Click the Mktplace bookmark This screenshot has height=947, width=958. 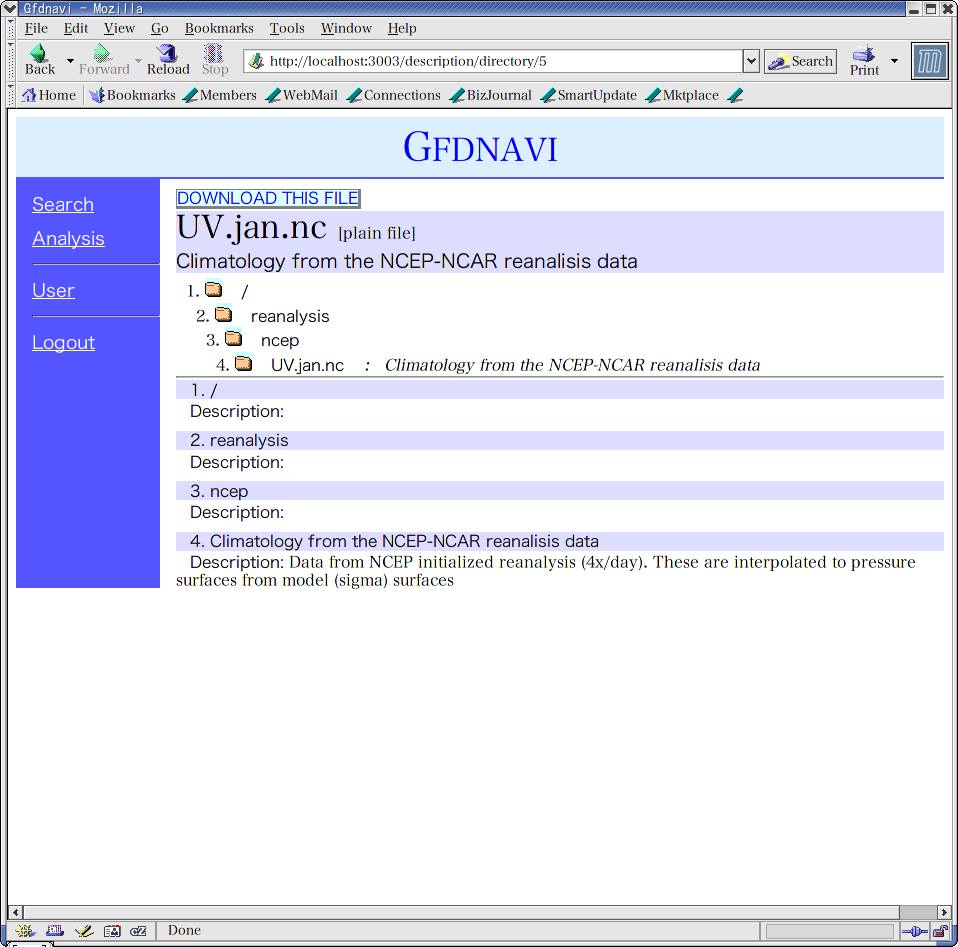coord(682,95)
